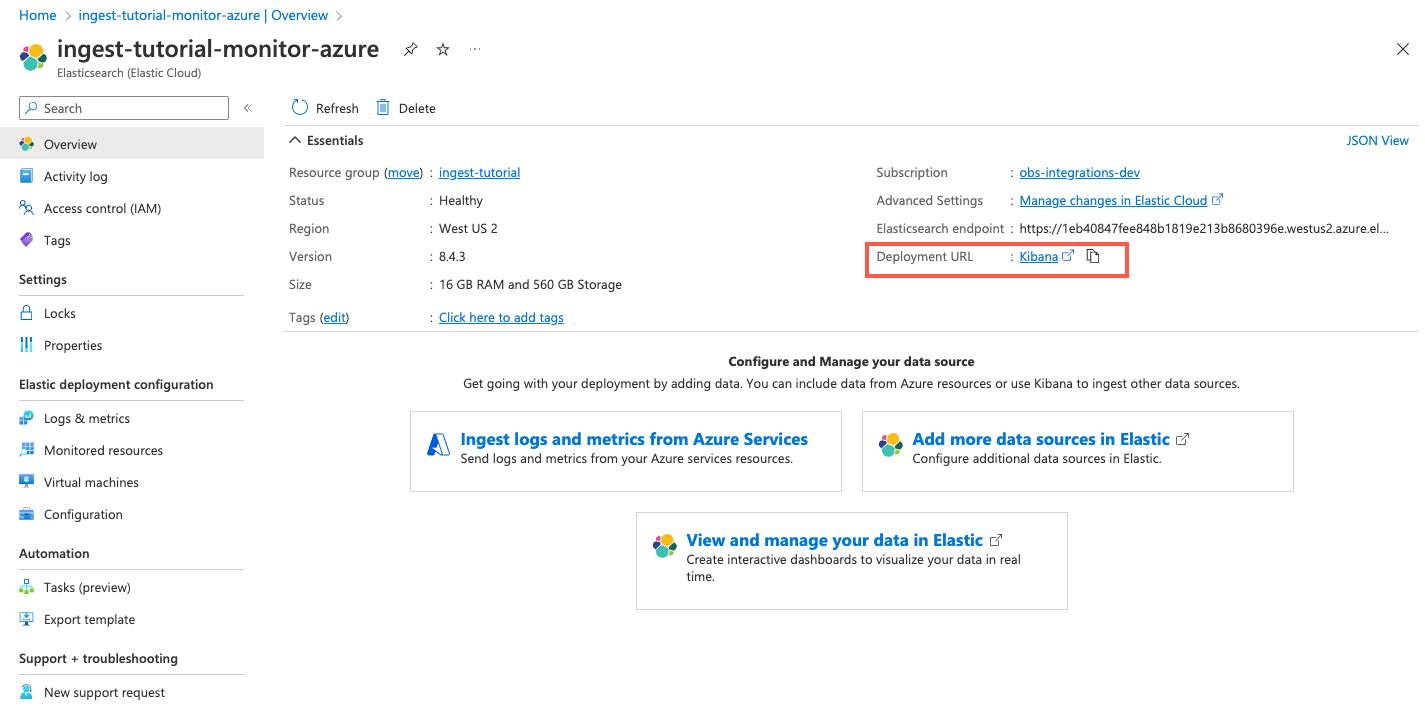Click the sidebar search field
Viewport: 1425px width, 707px height.
click(x=123, y=107)
